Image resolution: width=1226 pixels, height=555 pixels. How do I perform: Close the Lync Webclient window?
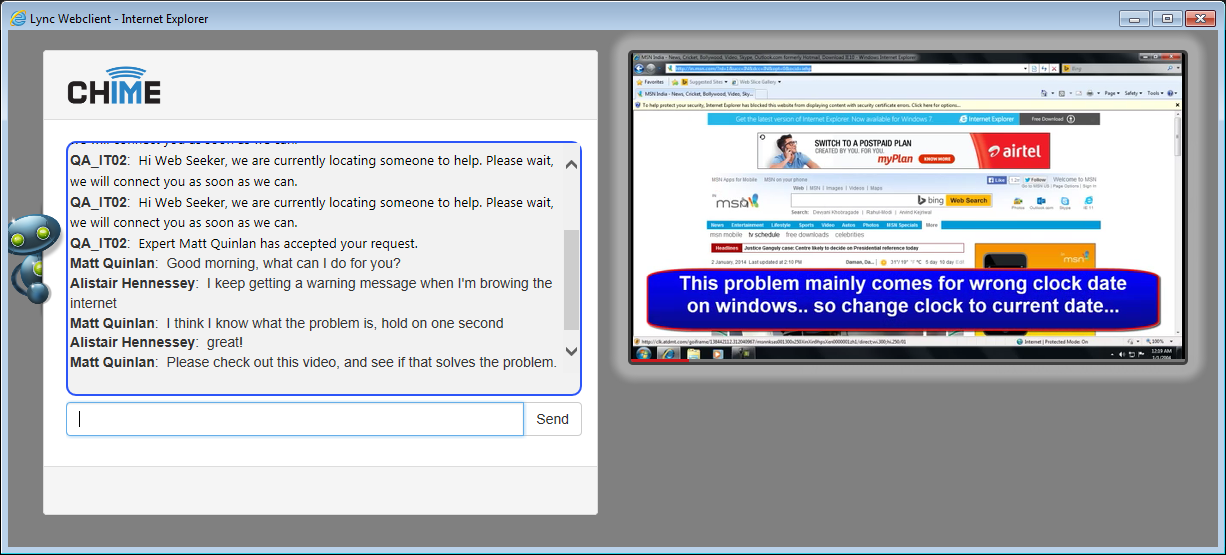click(1199, 18)
